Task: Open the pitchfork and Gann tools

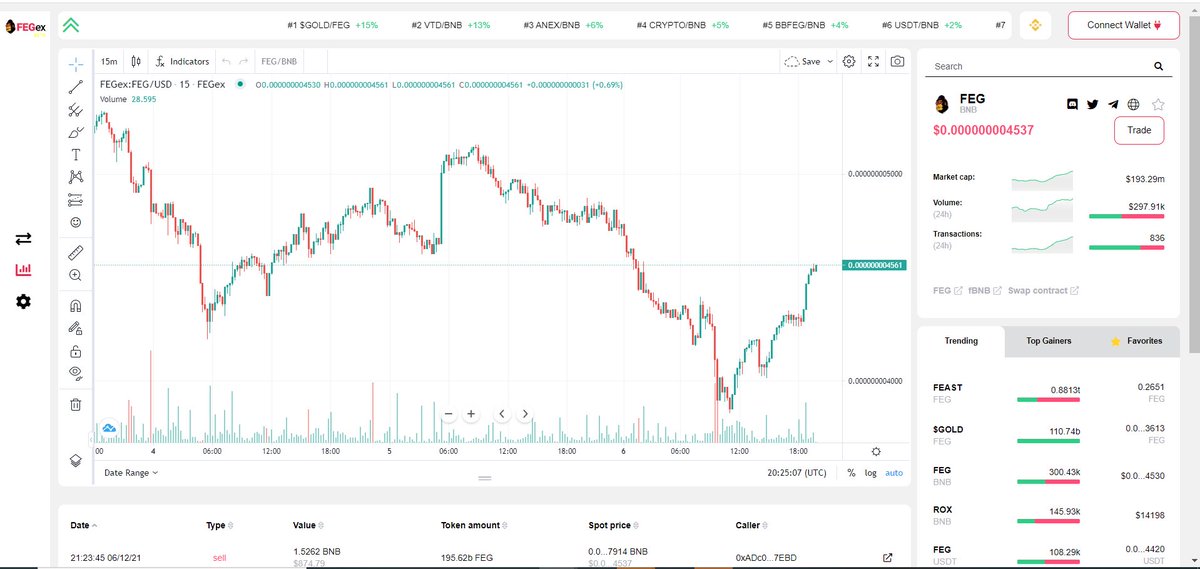Action: (75, 110)
